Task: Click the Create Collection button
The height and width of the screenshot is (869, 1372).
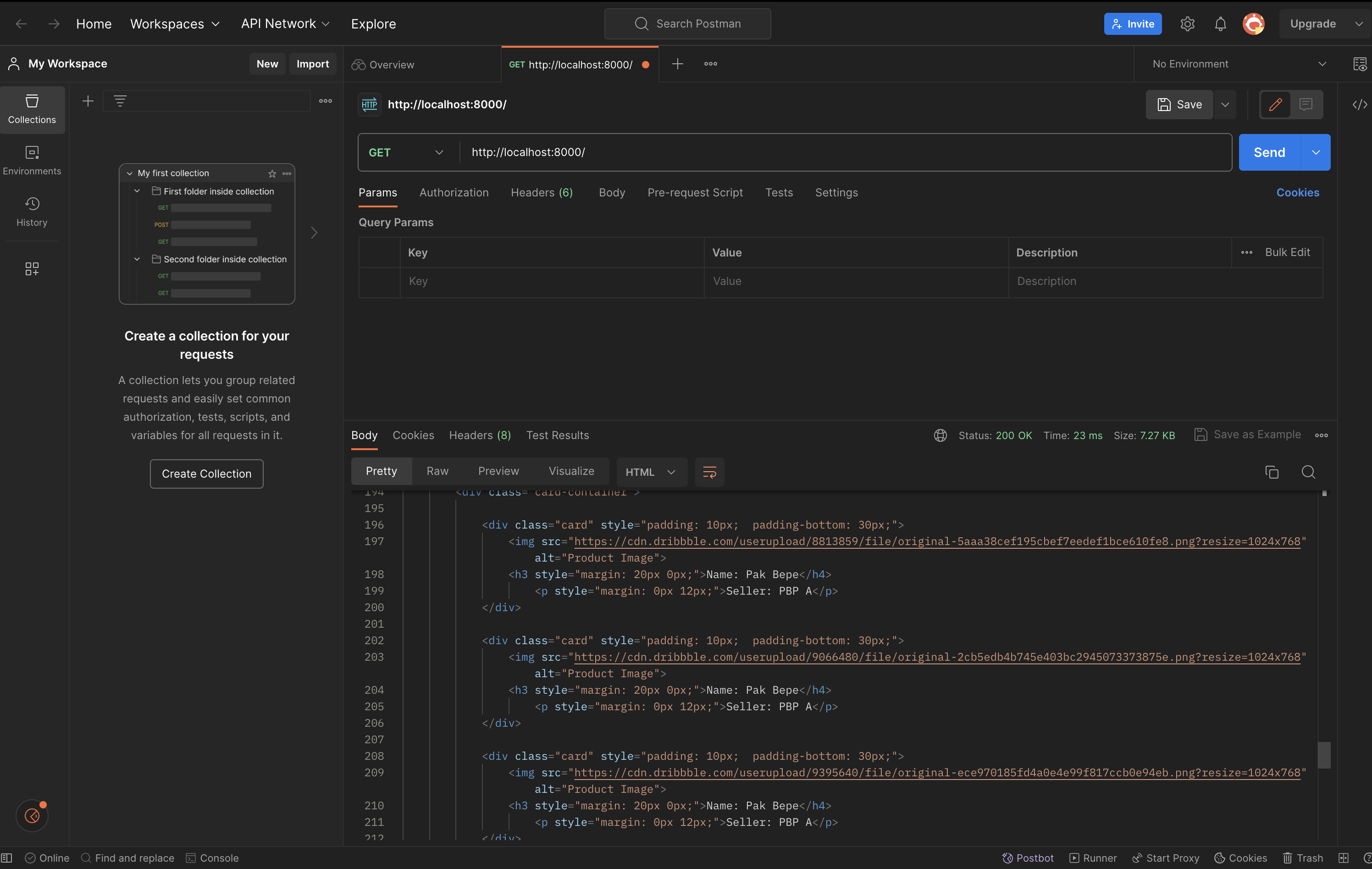Action: tap(206, 473)
